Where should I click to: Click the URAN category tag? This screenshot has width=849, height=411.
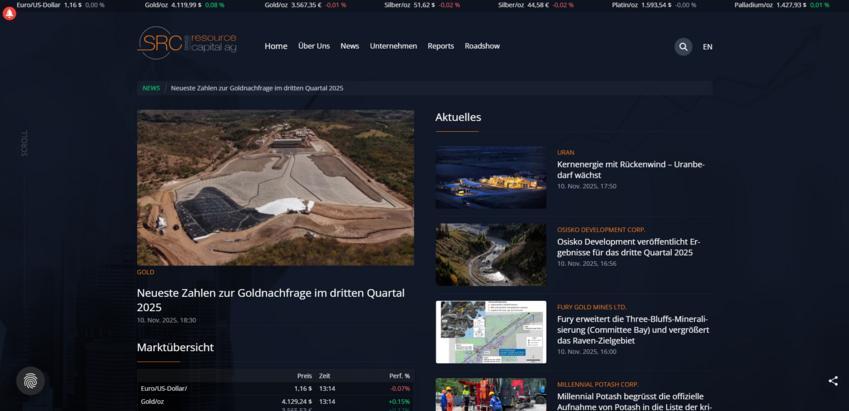[x=566, y=153]
